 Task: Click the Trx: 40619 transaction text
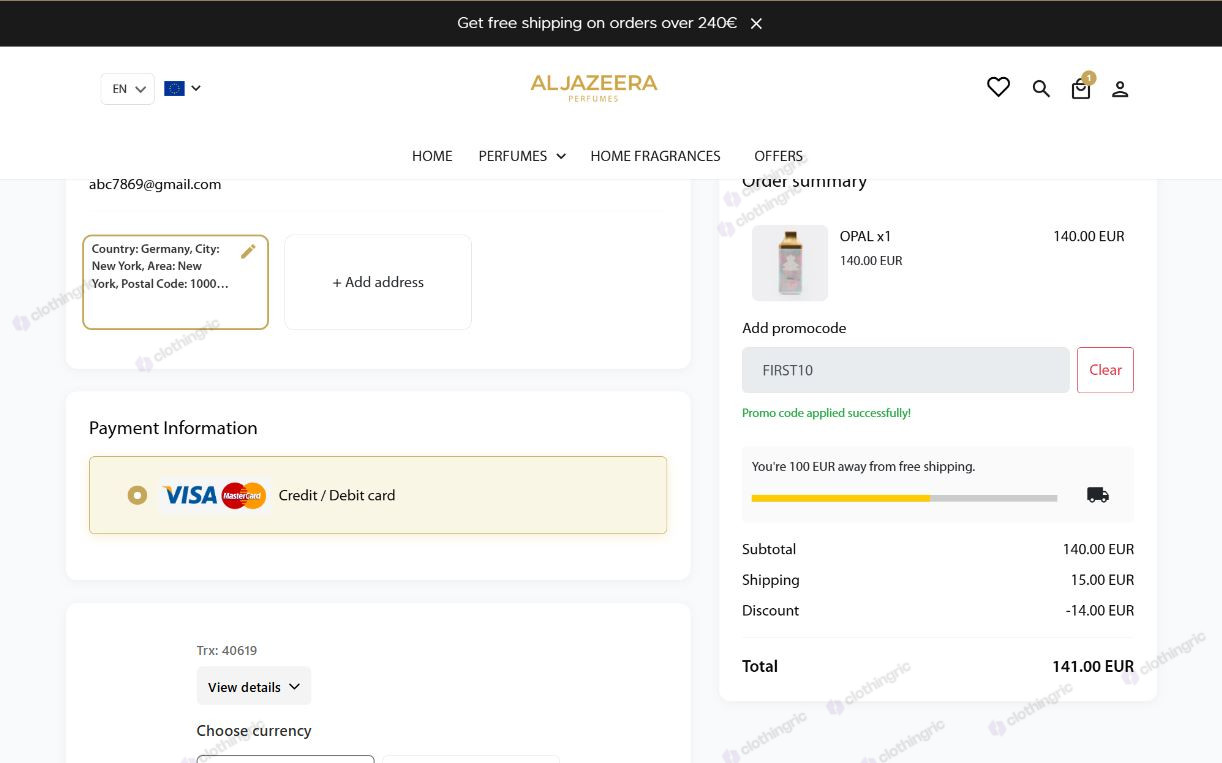[x=227, y=650]
